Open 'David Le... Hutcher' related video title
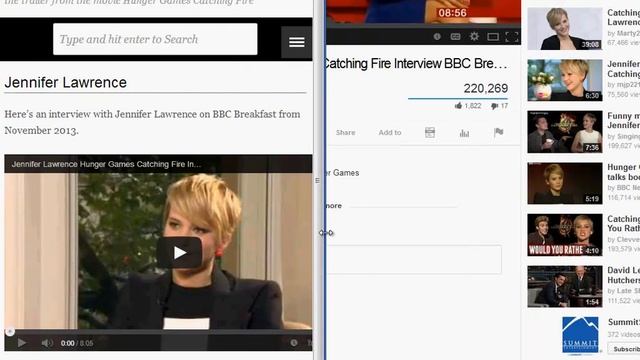The width and height of the screenshot is (640, 360). click(x=623, y=275)
